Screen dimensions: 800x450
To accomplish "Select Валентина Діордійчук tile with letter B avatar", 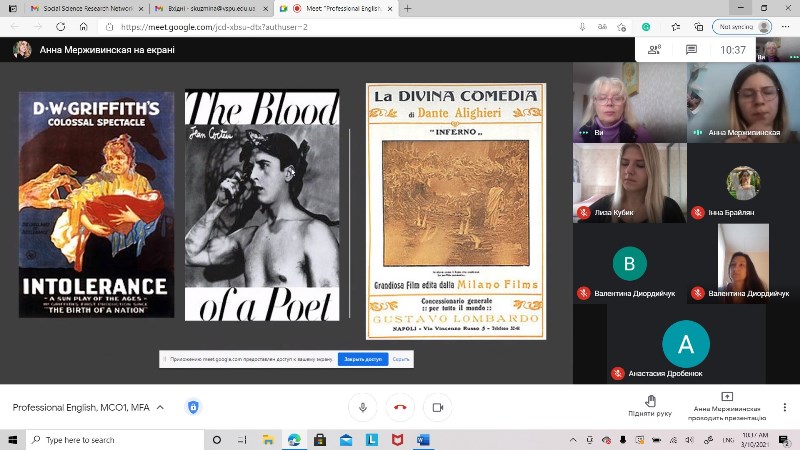I will pyautogui.click(x=630, y=264).
